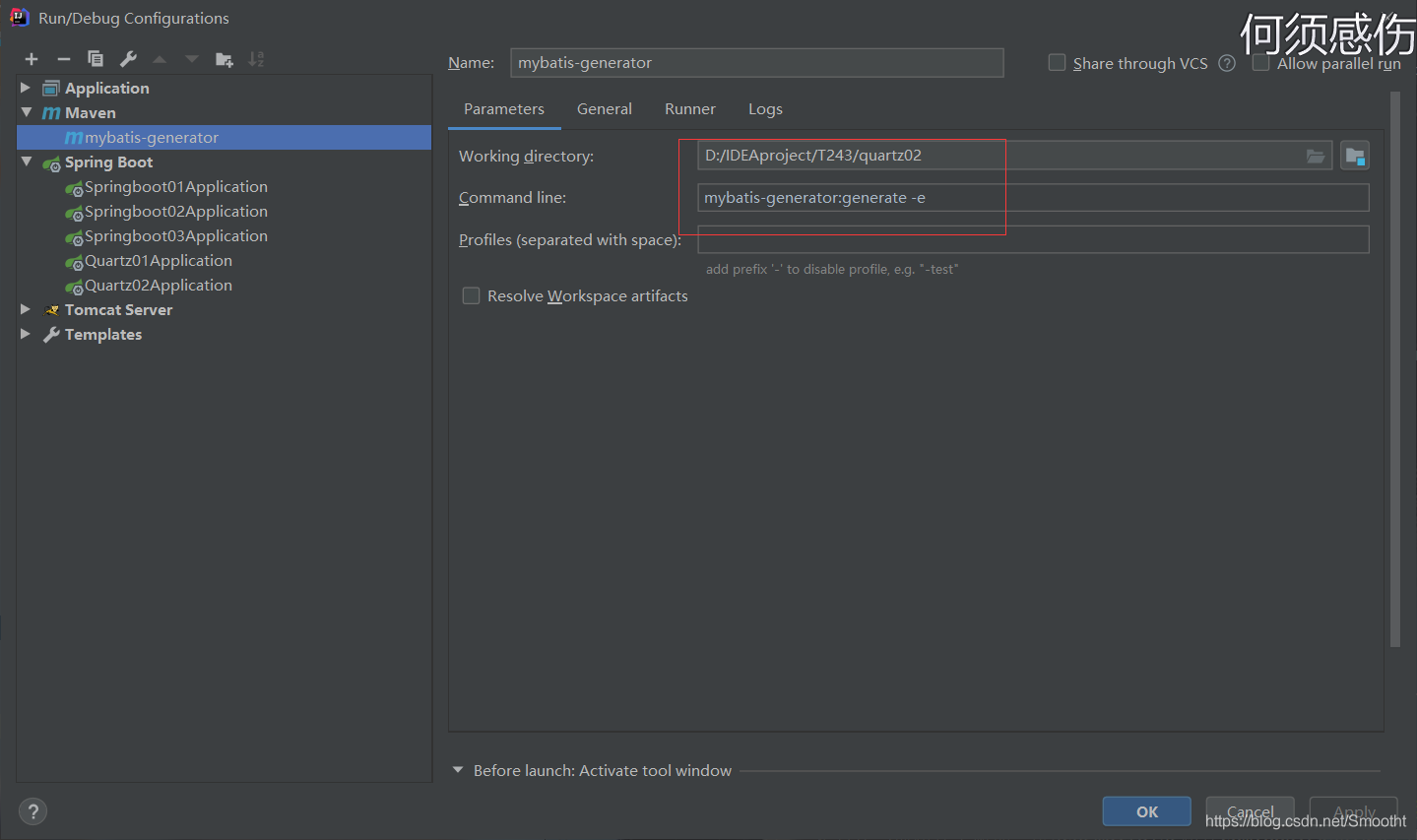Viewport: 1417px width, 840px height.
Task: Browse for working directory folder icon
Action: [1316, 156]
